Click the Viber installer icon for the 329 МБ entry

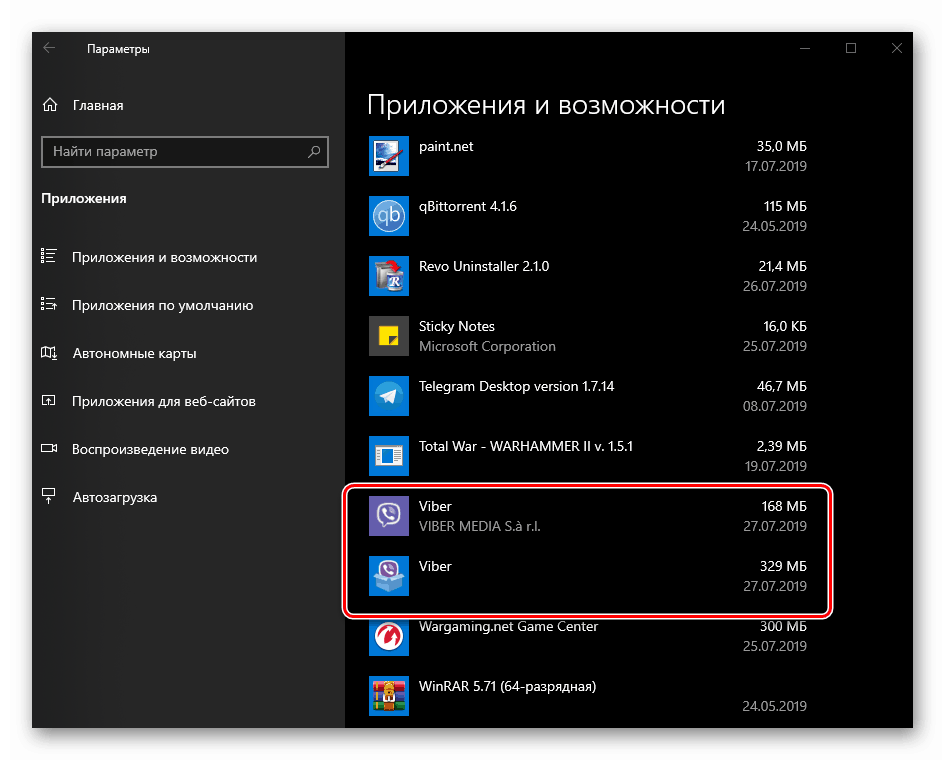point(389,576)
